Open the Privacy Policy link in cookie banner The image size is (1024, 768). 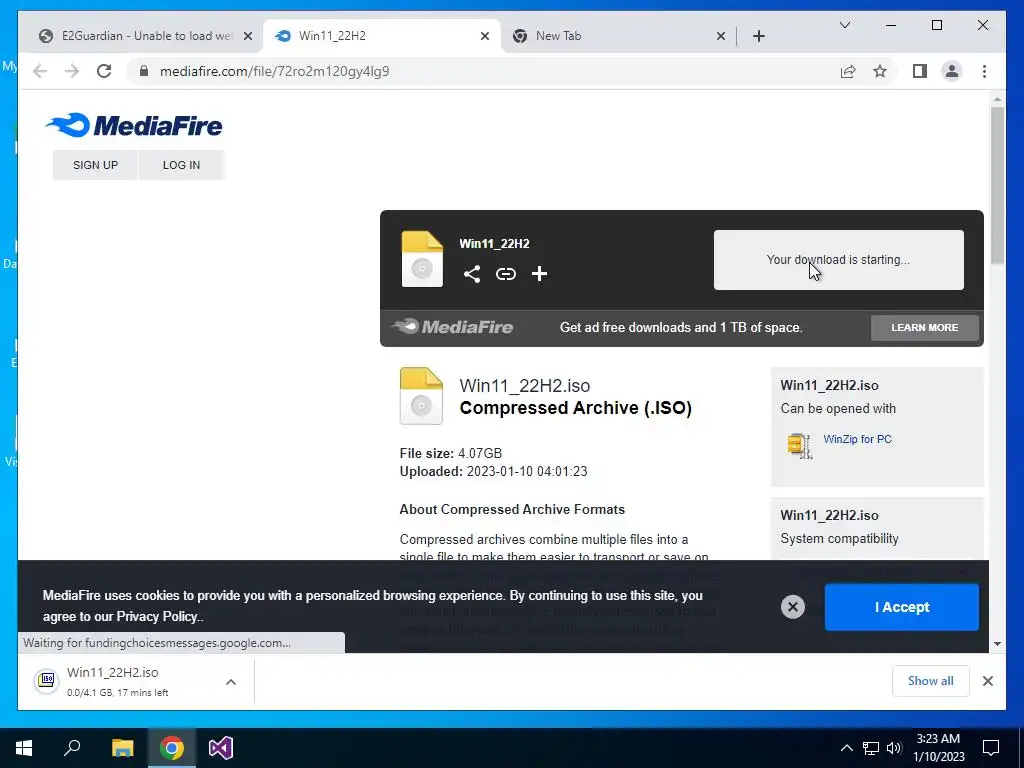pyautogui.click(x=157, y=616)
